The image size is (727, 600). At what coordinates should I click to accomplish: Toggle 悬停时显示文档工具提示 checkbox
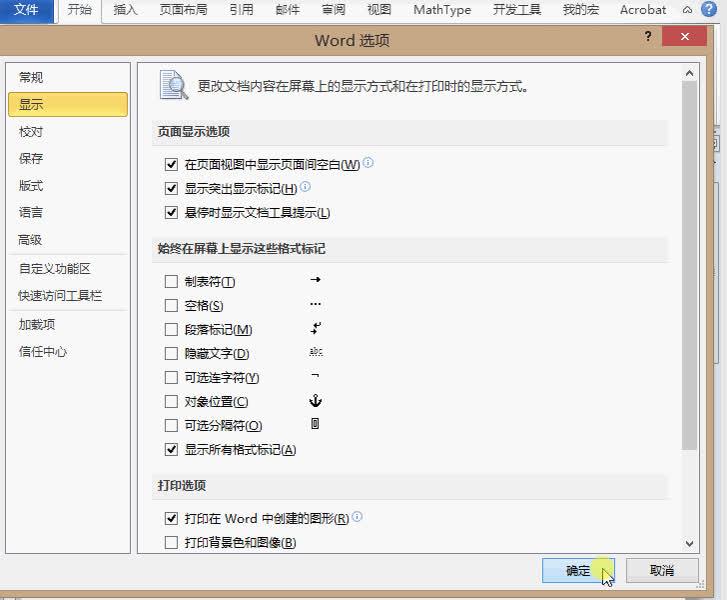pyautogui.click(x=171, y=213)
